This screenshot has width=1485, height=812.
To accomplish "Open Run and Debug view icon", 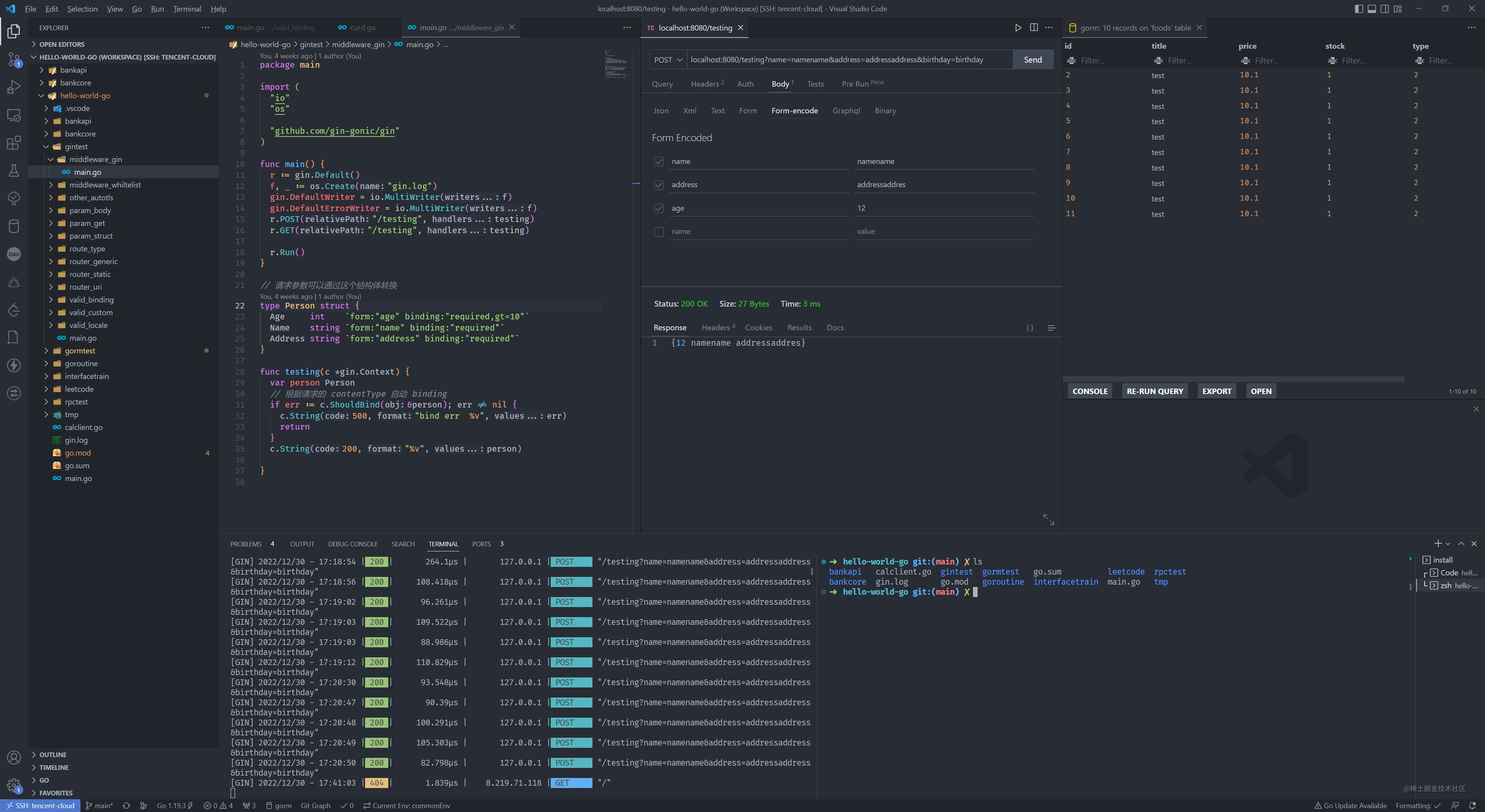I will coord(14,87).
